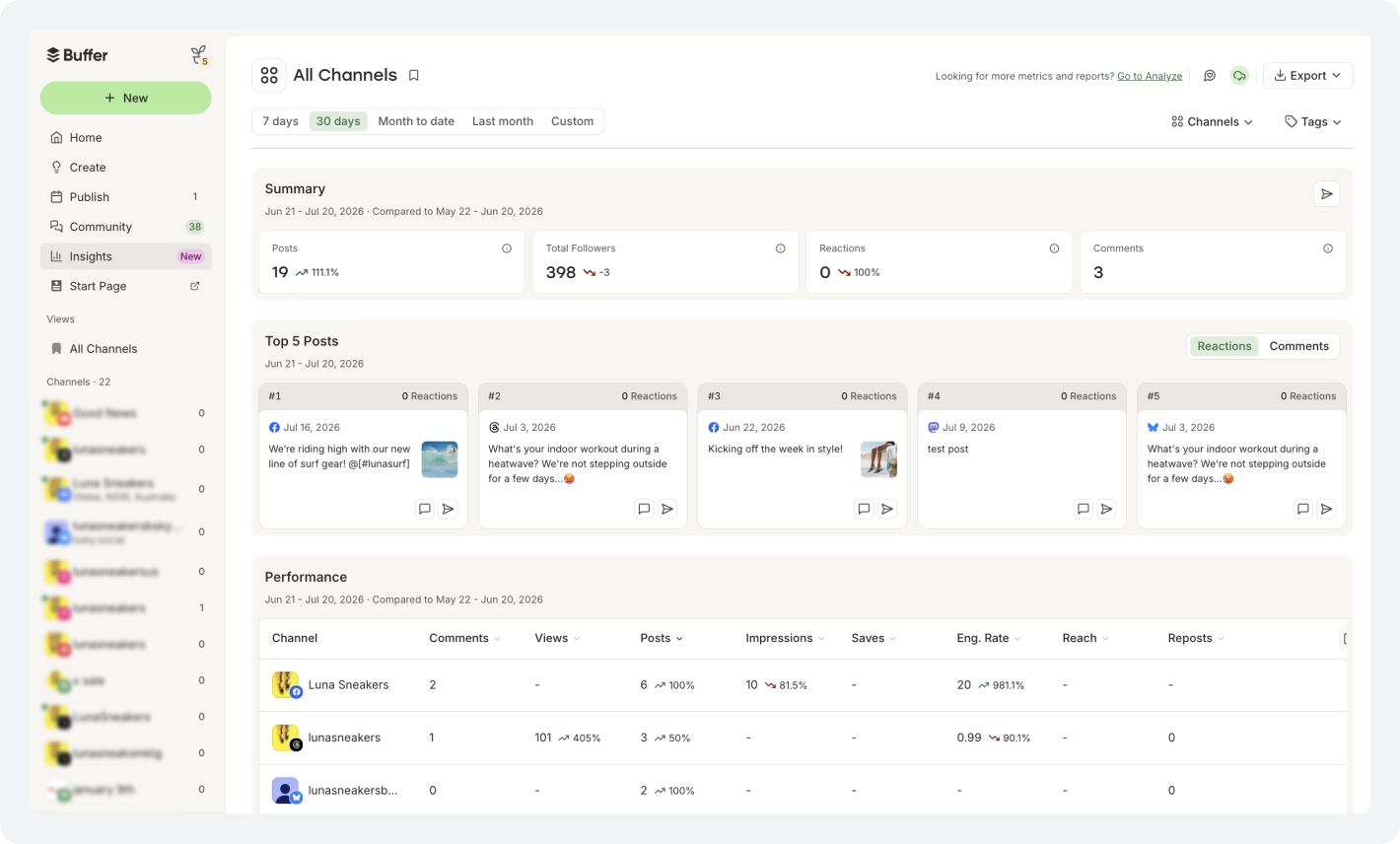Select the 7 days range tab
The width and height of the screenshot is (1400, 844).
tap(280, 121)
